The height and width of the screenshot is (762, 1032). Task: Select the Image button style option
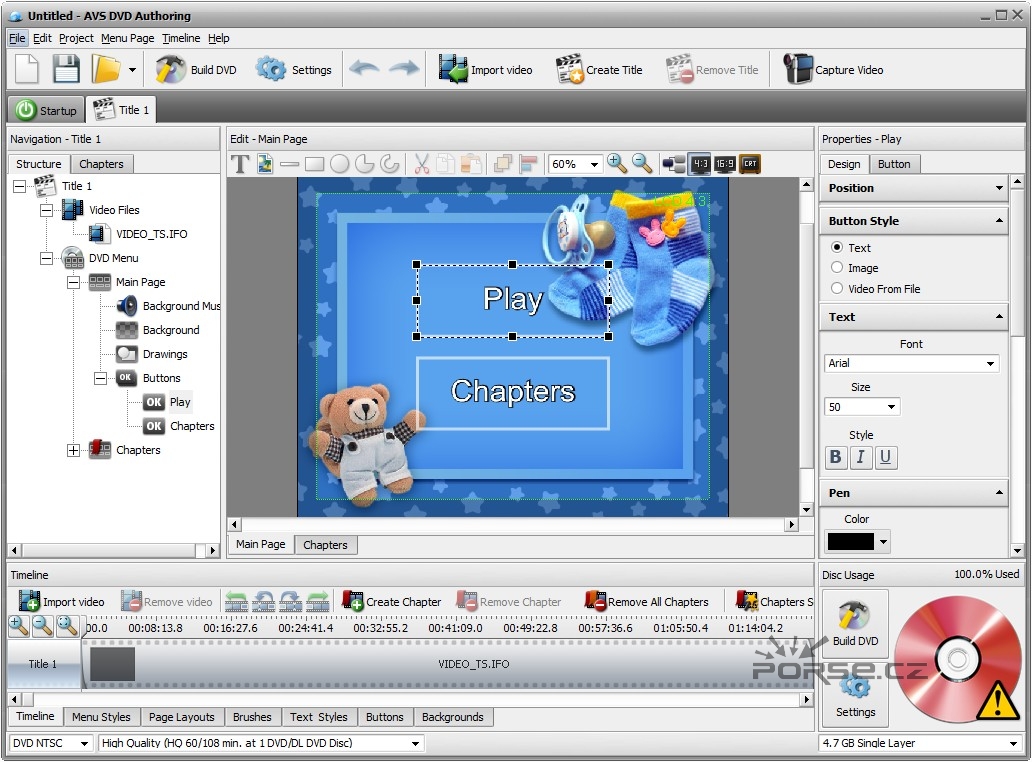[x=837, y=268]
